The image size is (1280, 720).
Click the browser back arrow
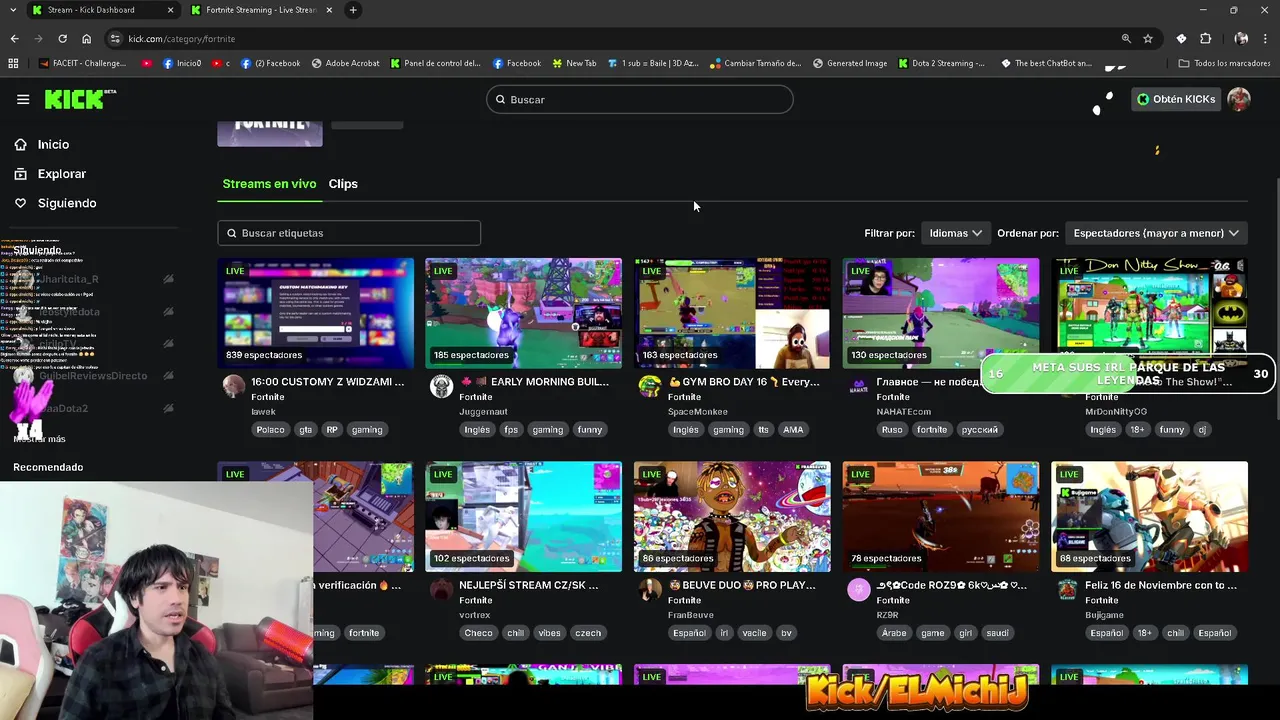coord(14,38)
